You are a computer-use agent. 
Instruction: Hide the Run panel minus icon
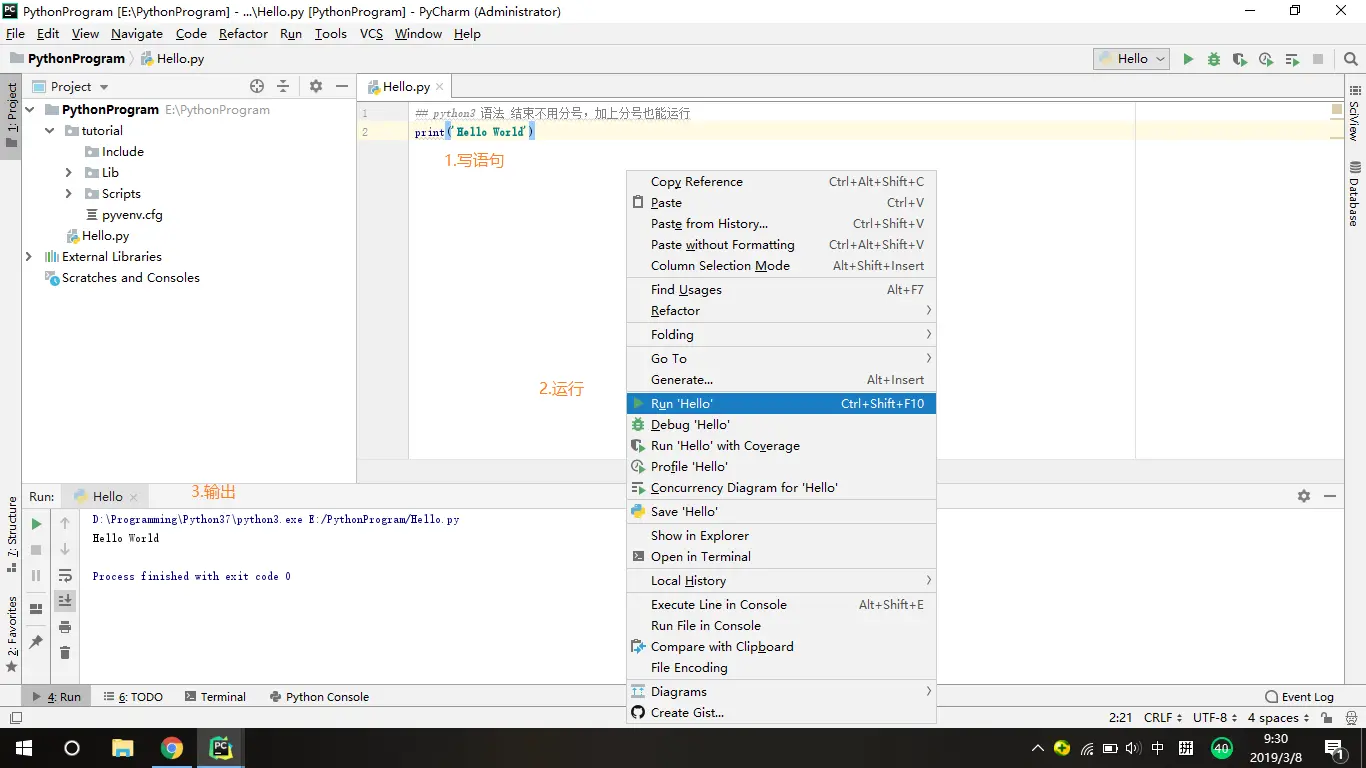1330,496
